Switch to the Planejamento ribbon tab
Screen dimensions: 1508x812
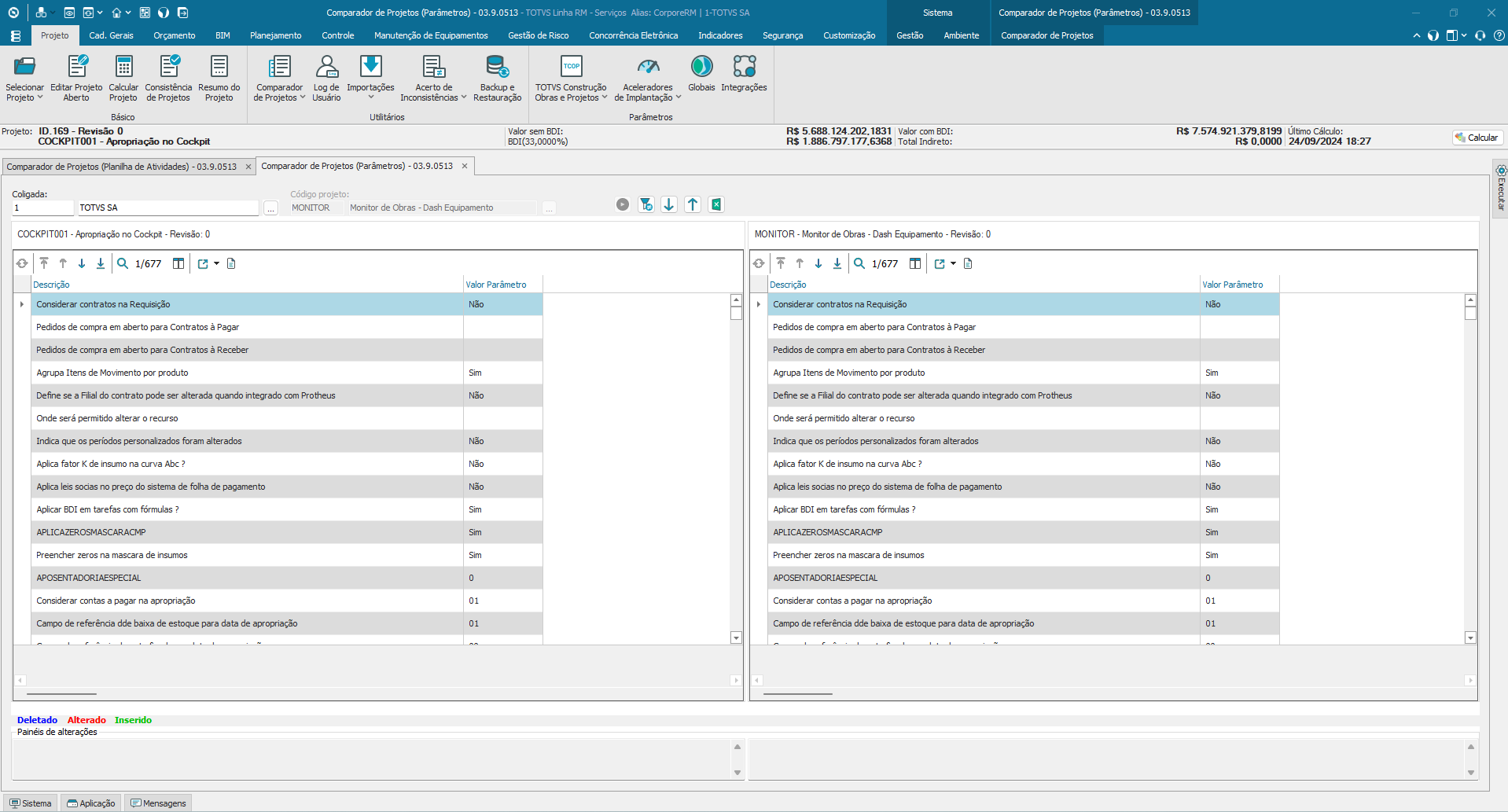click(276, 35)
